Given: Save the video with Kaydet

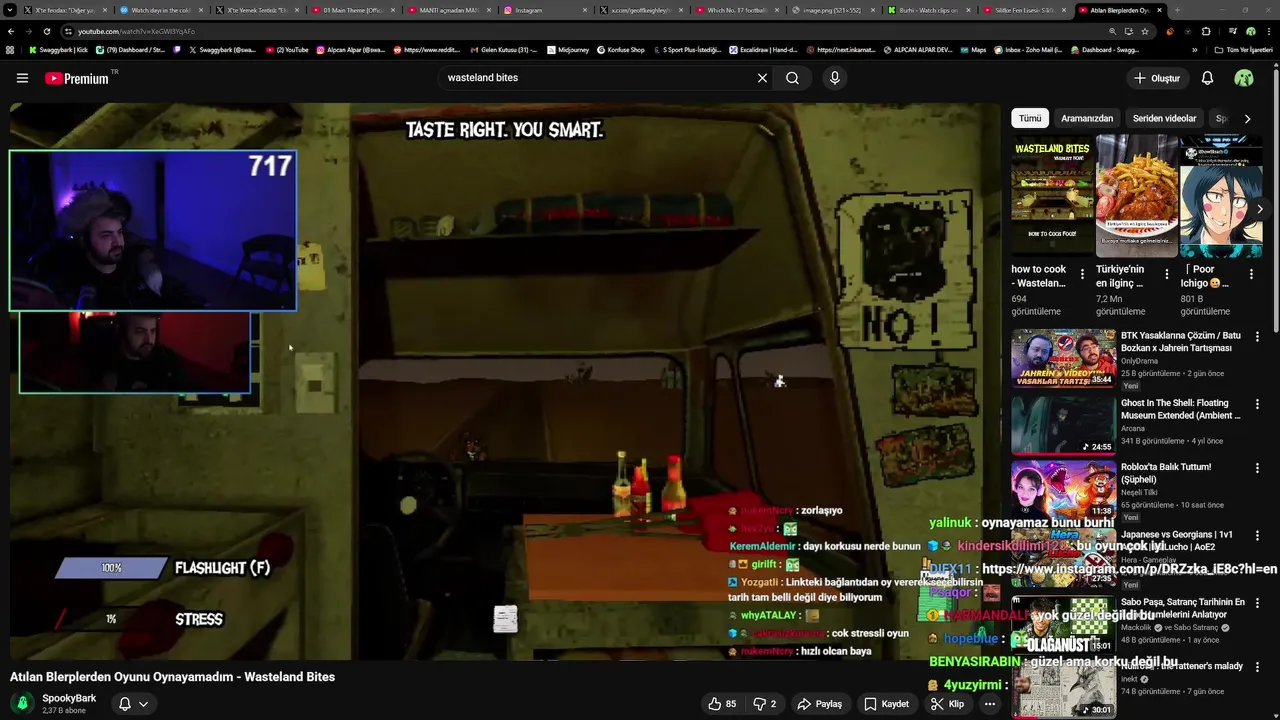Looking at the screenshot, I should [886, 704].
